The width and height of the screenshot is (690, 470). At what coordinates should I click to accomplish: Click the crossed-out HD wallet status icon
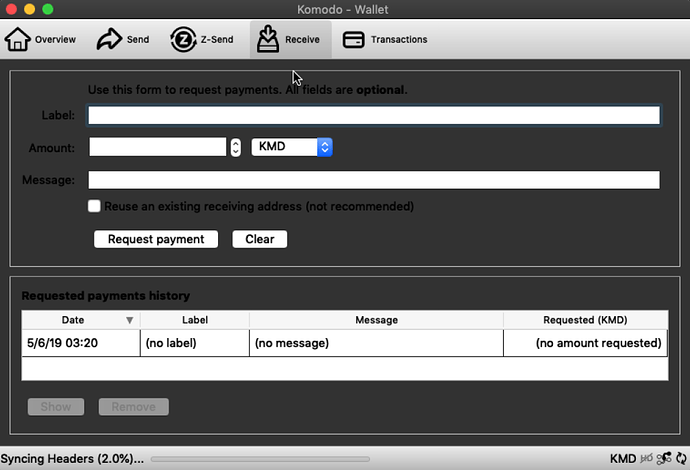[x=646, y=459]
